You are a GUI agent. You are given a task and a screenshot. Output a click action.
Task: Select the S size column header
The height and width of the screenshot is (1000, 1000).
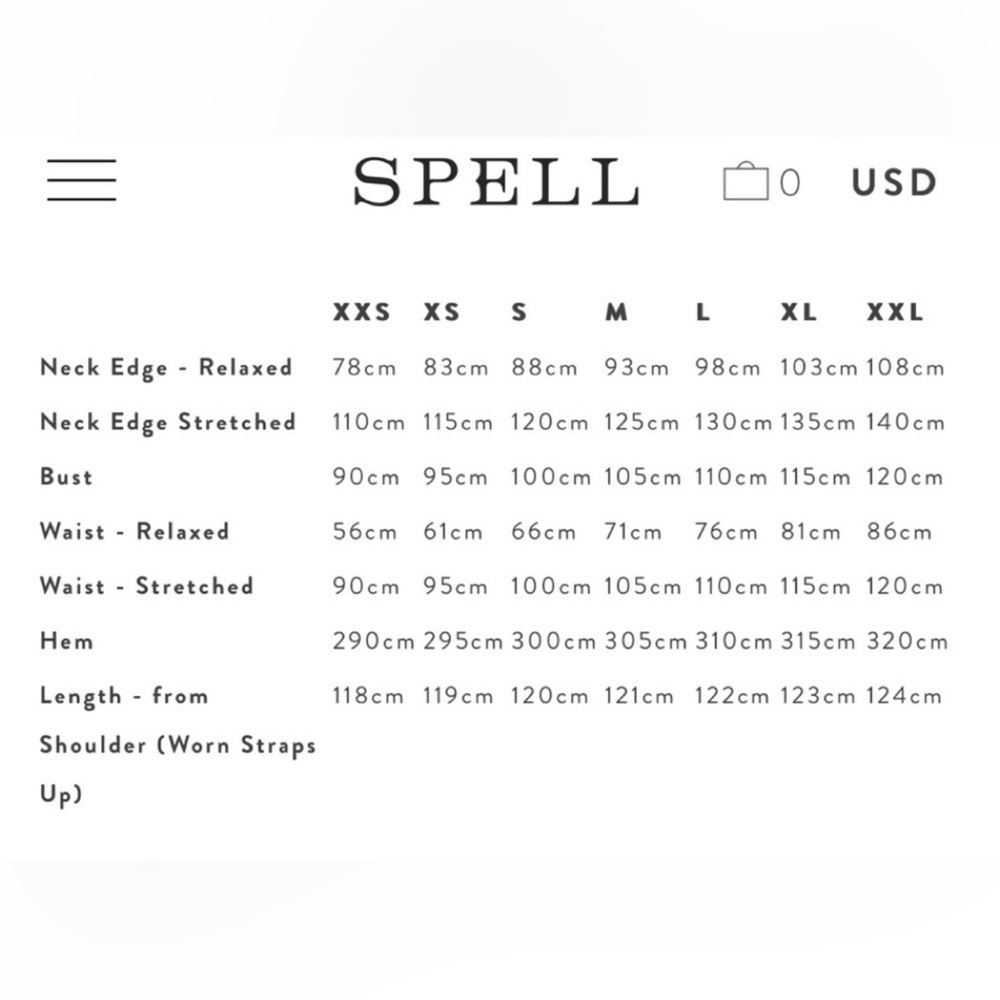pos(519,312)
